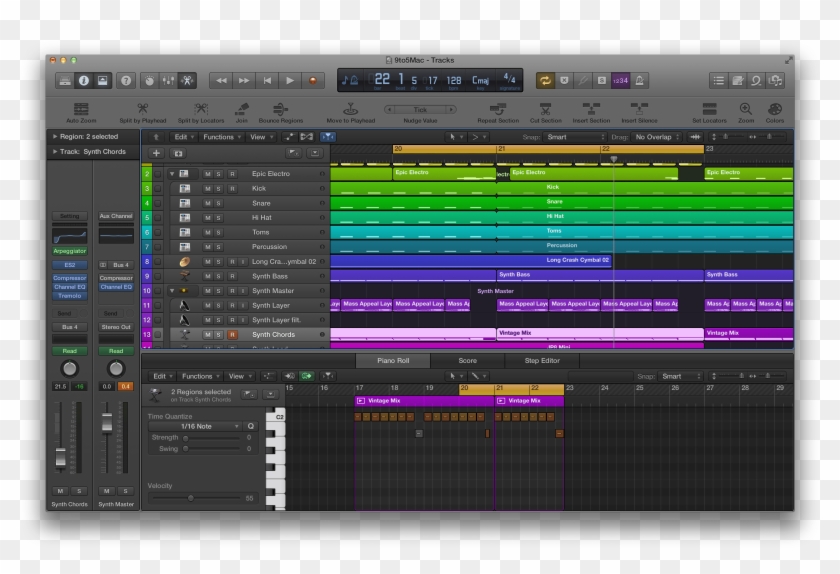
Task: Click the red Record button
Action: click(x=313, y=80)
